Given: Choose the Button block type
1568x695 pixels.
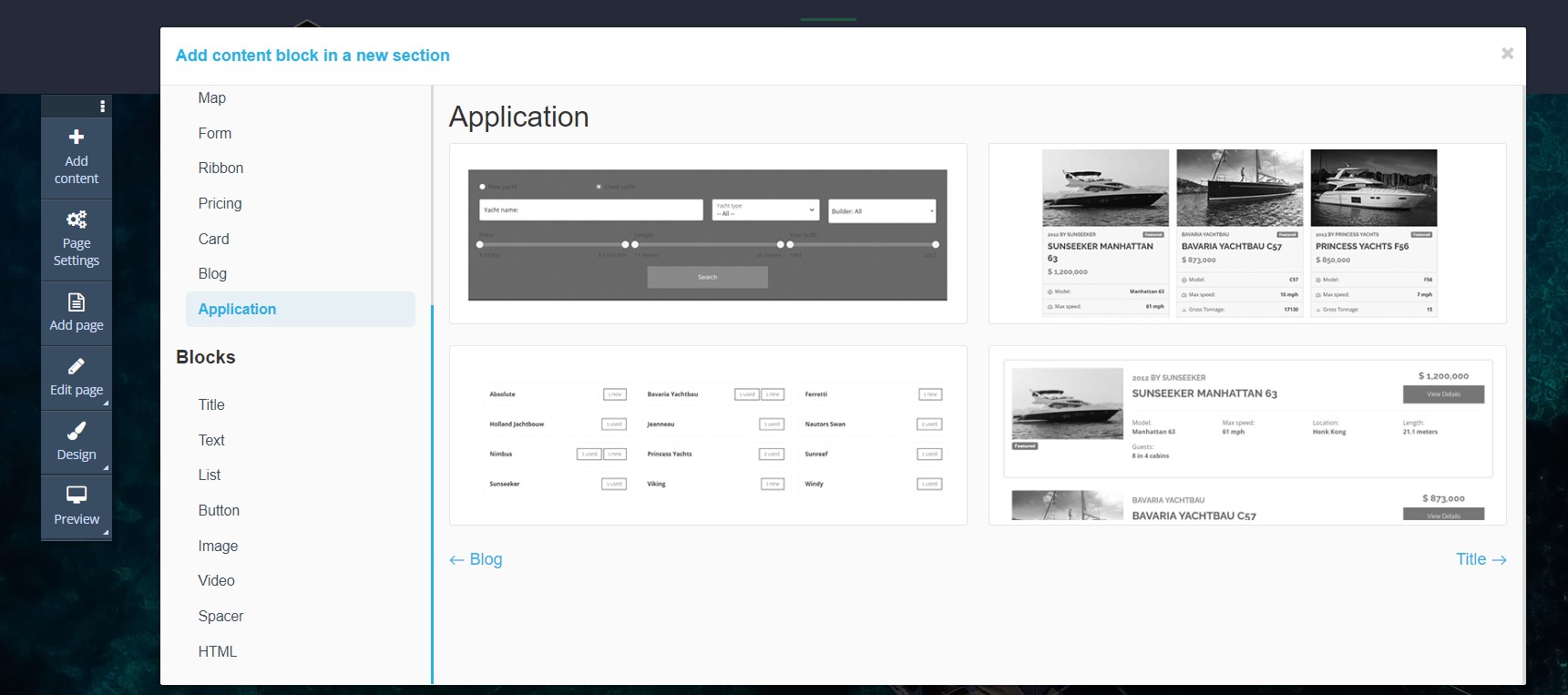Looking at the screenshot, I should coord(219,510).
